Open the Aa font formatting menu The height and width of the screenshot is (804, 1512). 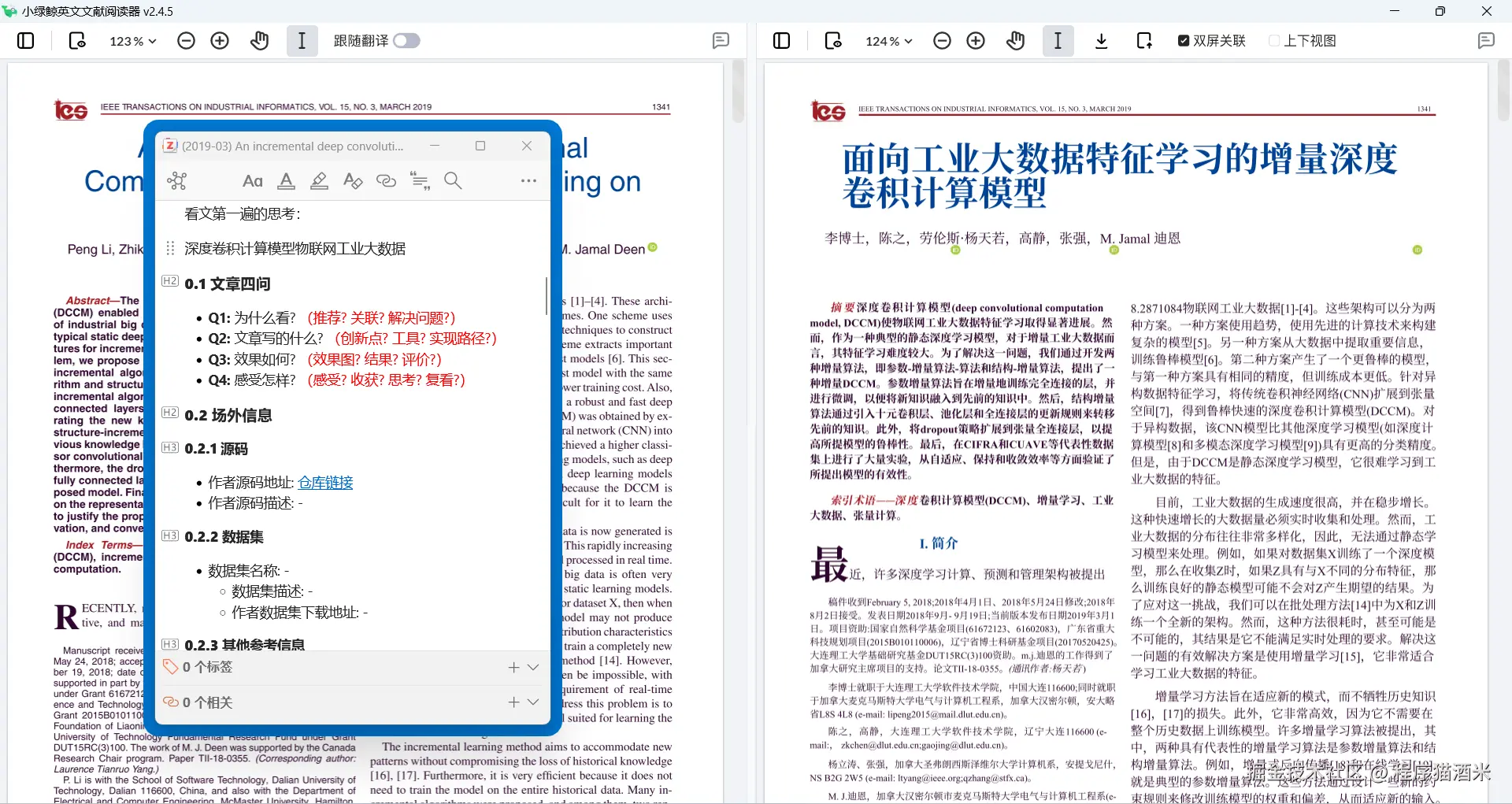click(252, 180)
